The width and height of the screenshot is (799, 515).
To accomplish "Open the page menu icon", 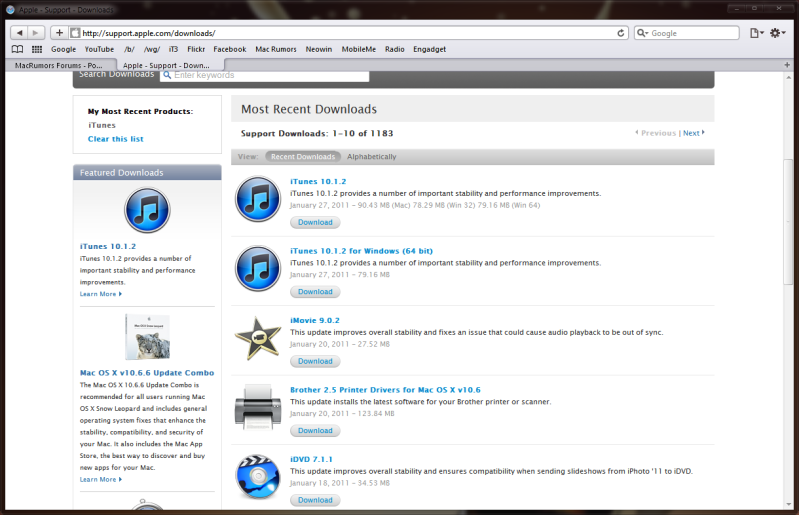I will click(x=756, y=33).
